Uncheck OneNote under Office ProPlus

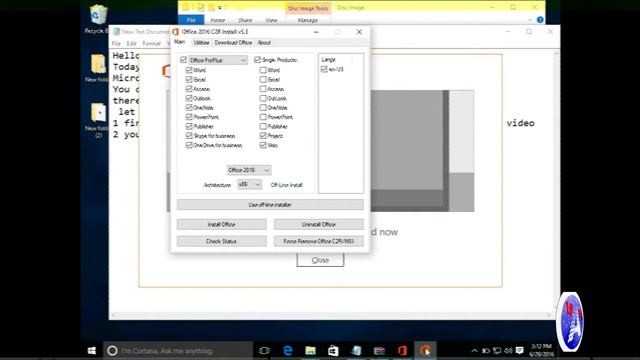[189, 108]
